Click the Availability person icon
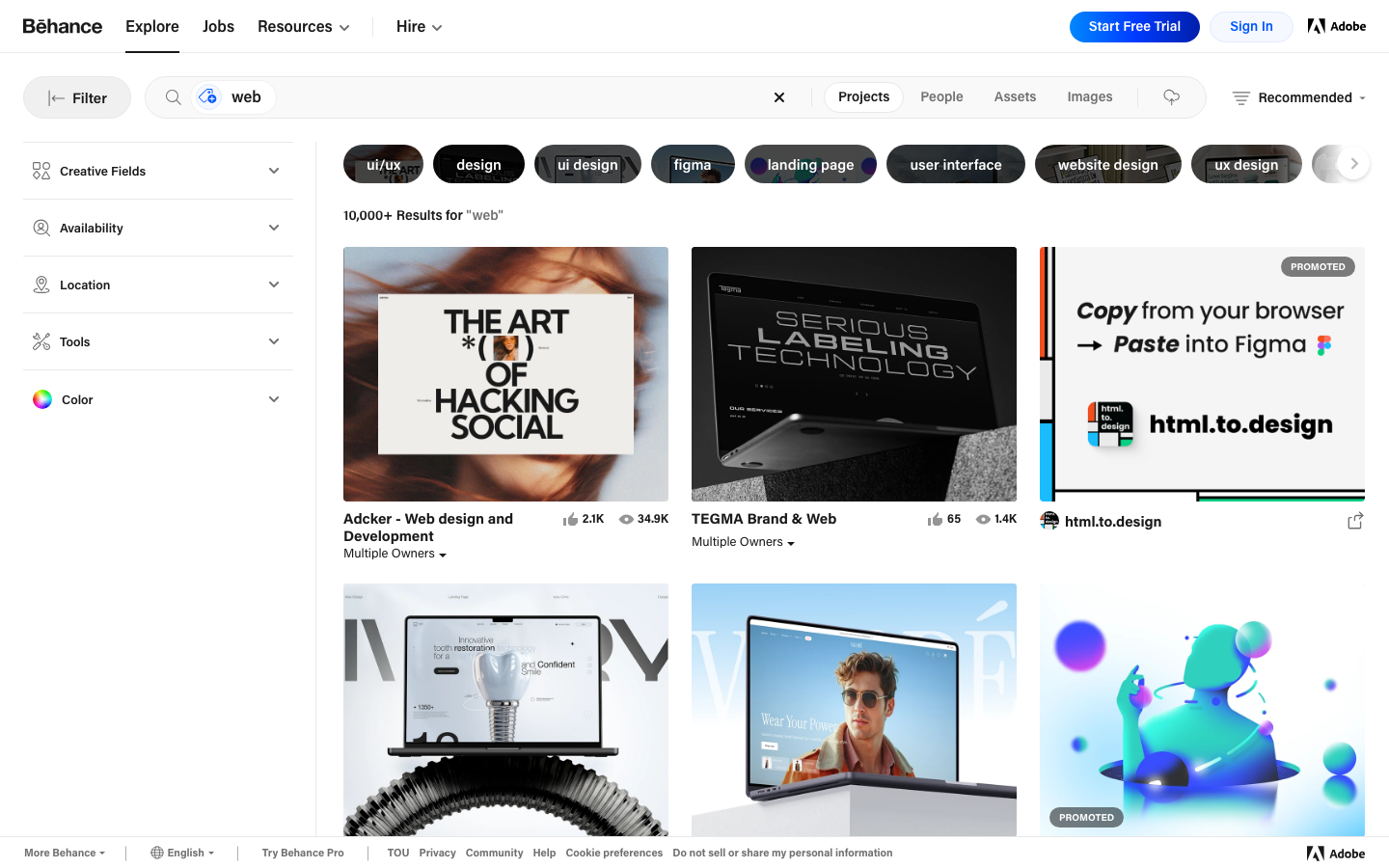1389x868 pixels. pyautogui.click(x=41, y=228)
